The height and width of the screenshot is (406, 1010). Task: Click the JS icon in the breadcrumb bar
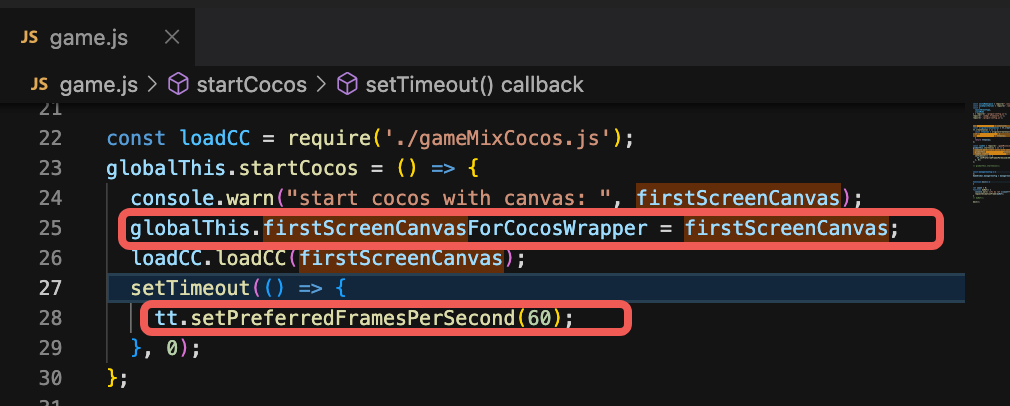(x=41, y=84)
